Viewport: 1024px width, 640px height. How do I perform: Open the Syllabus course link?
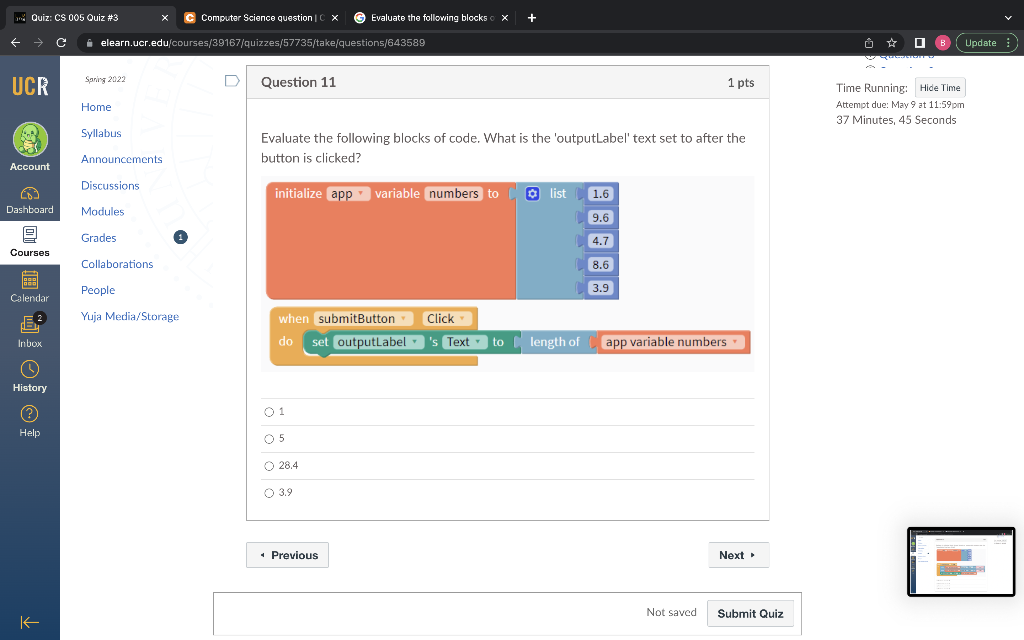[x=101, y=133]
